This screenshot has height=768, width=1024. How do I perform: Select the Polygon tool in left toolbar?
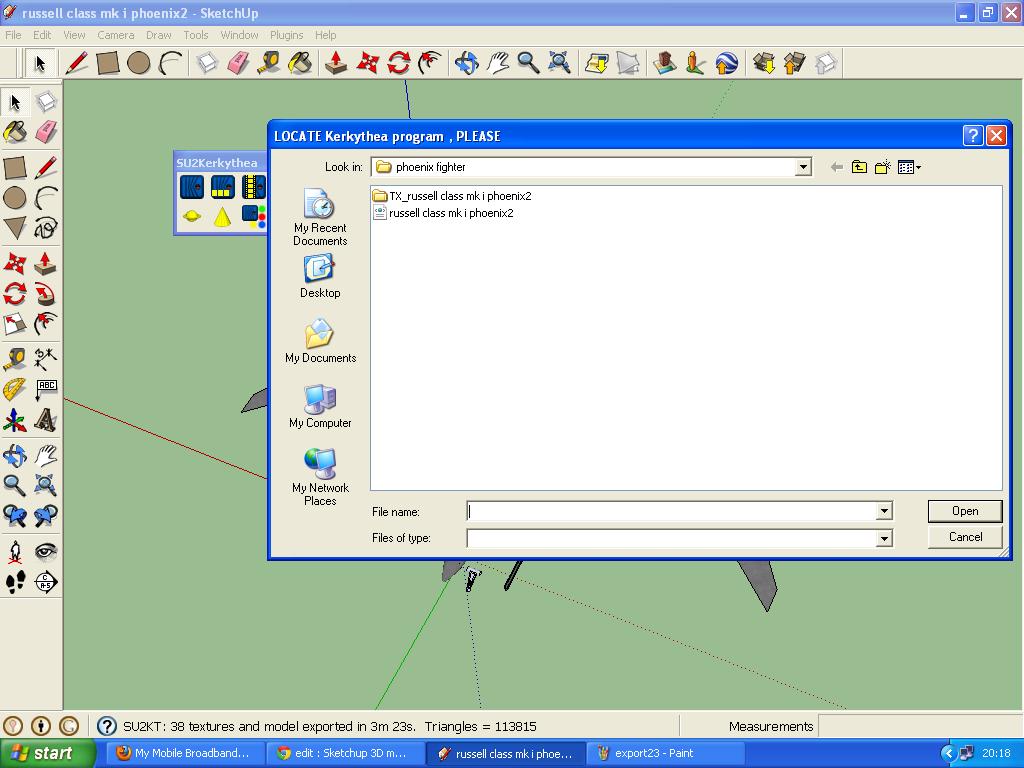[15, 228]
